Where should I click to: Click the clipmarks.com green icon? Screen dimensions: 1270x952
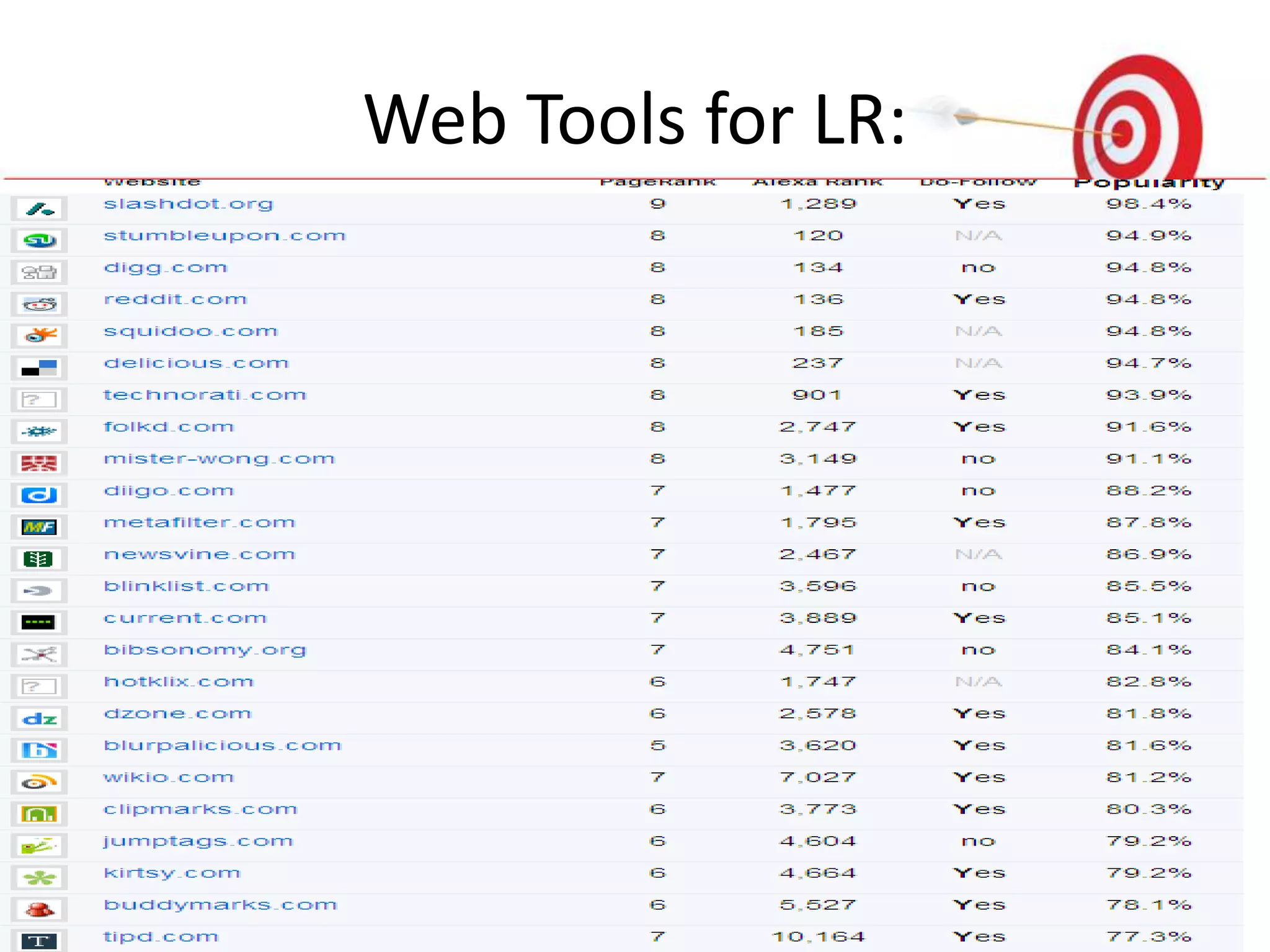[x=39, y=814]
